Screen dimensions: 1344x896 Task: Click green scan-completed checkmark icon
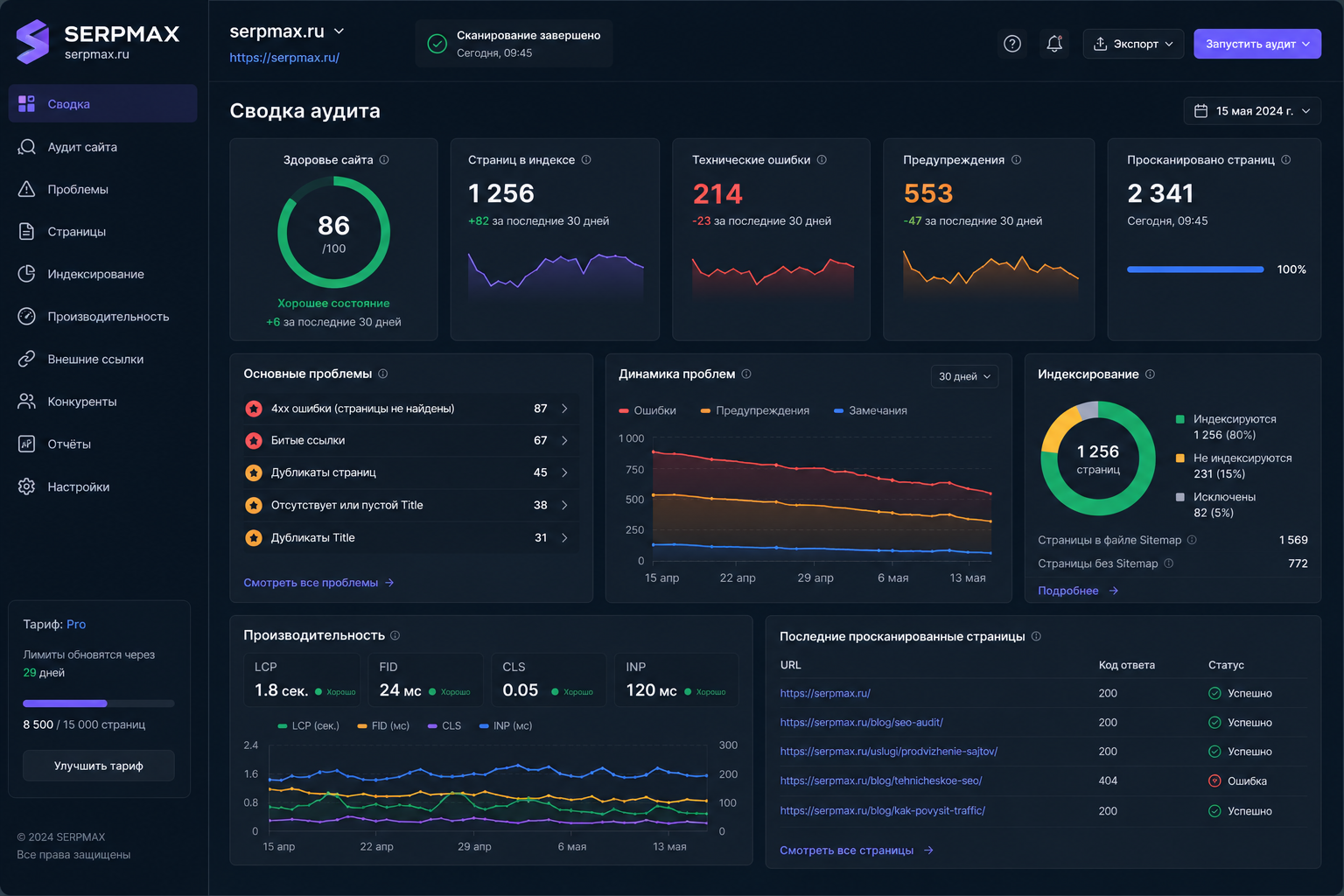(437, 44)
